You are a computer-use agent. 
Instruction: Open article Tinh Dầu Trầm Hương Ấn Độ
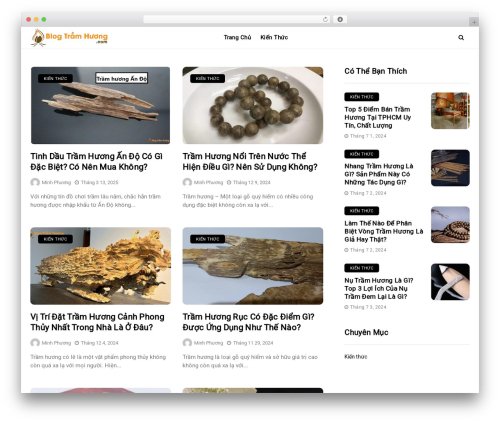point(97,162)
